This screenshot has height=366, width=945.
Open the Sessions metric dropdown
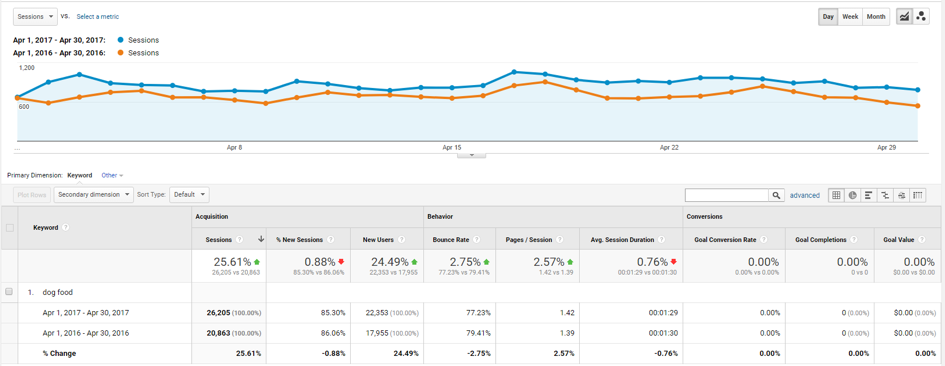coord(35,17)
